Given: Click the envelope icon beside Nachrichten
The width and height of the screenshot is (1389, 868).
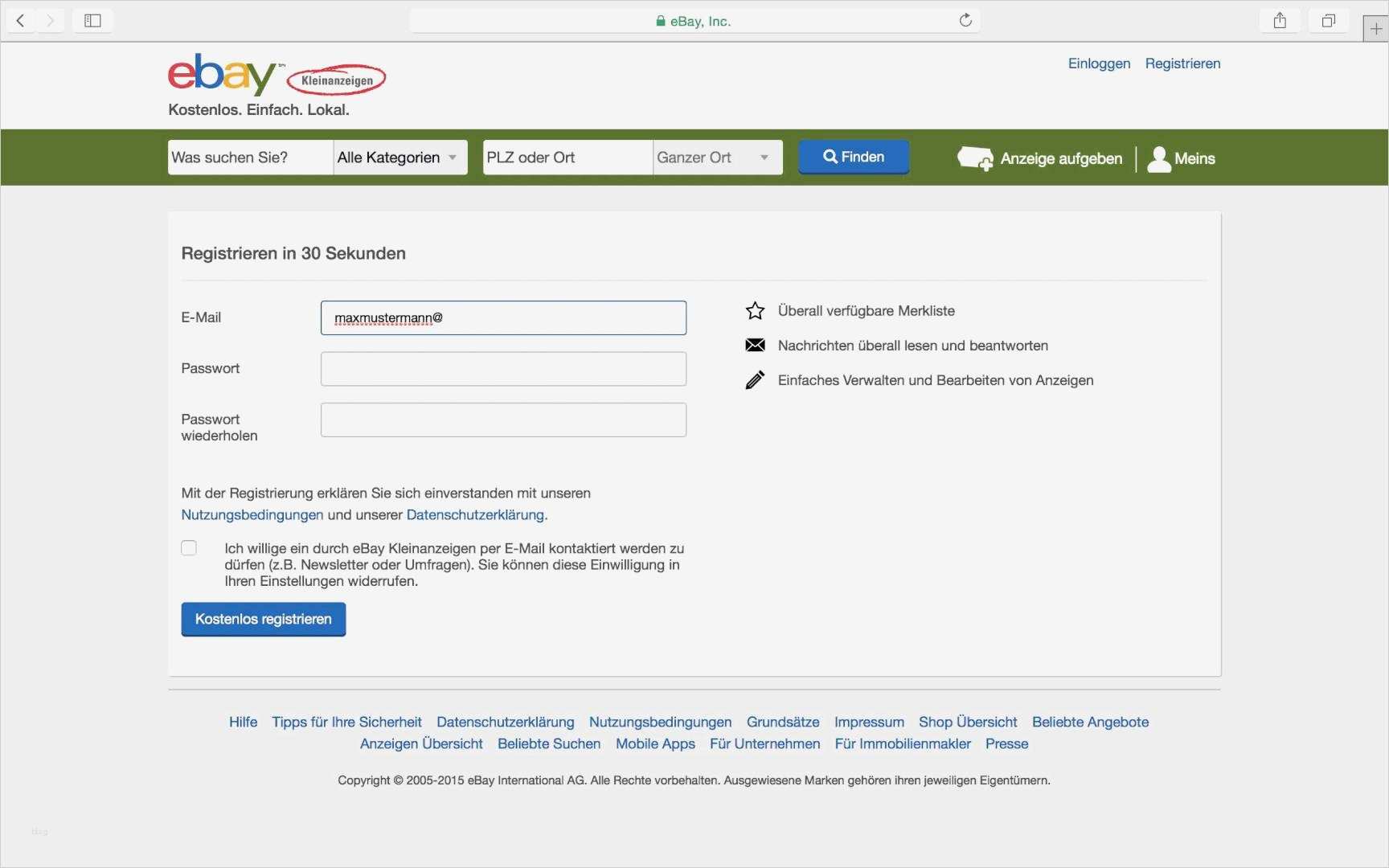Looking at the screenshot, I should point(755,345).
